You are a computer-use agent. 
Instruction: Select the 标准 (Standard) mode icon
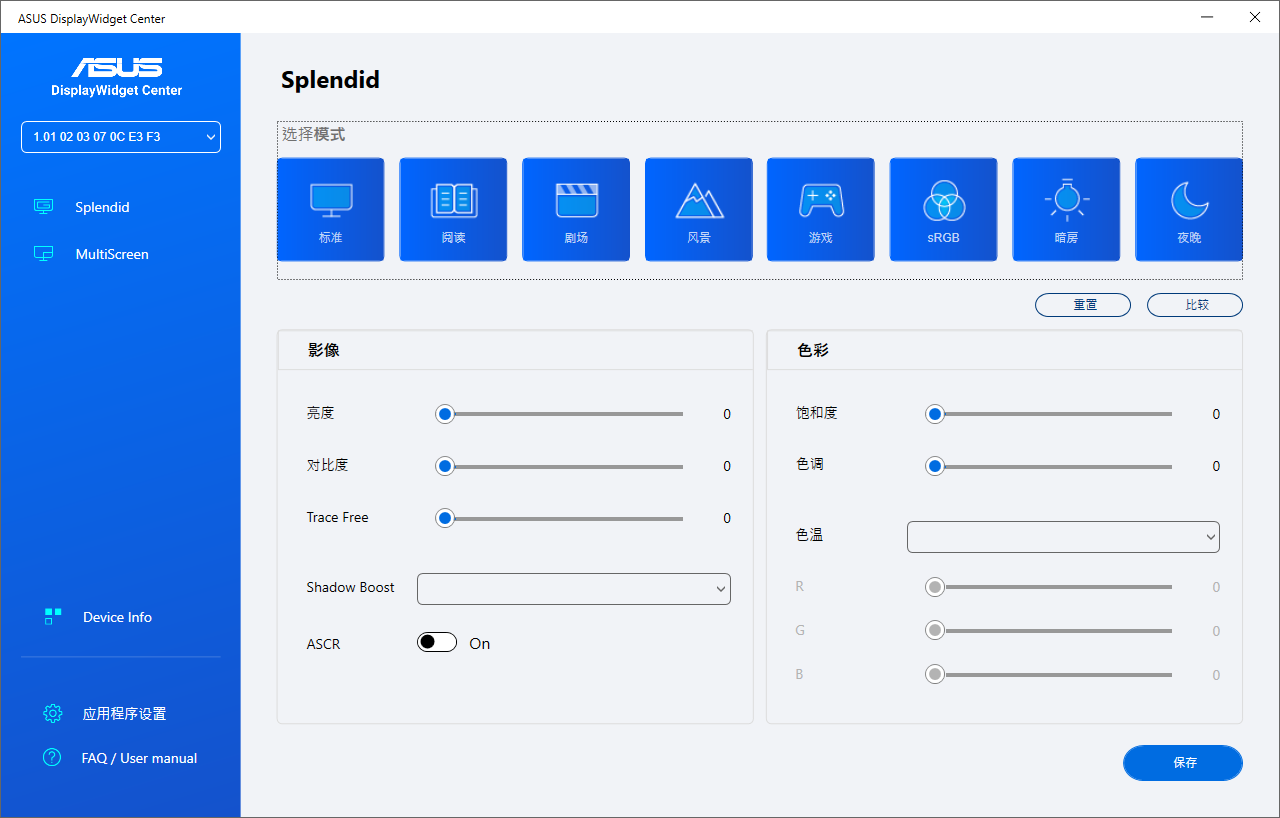click(x=330, y=209)
